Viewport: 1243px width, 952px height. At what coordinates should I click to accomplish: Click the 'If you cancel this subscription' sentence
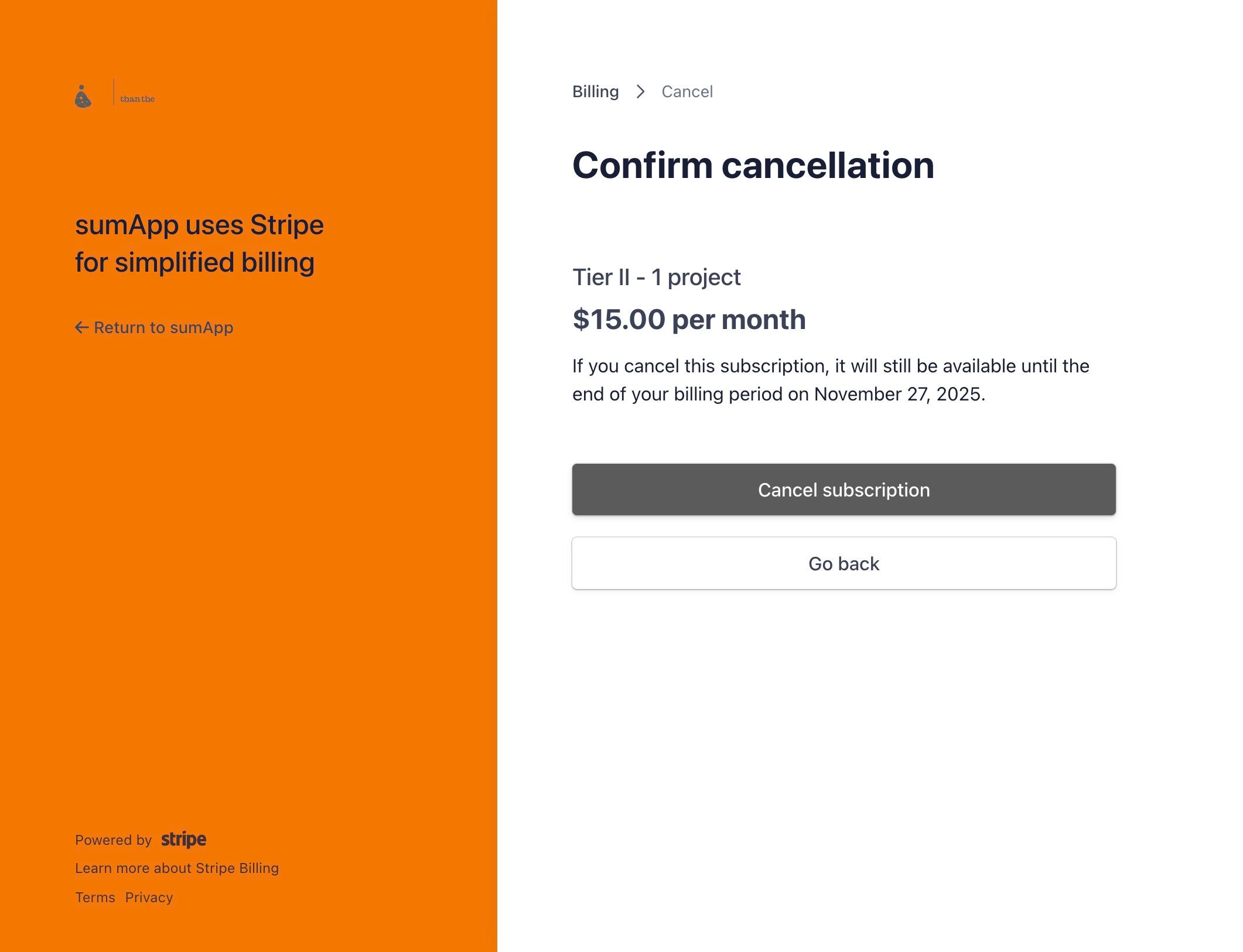(830, 367)
